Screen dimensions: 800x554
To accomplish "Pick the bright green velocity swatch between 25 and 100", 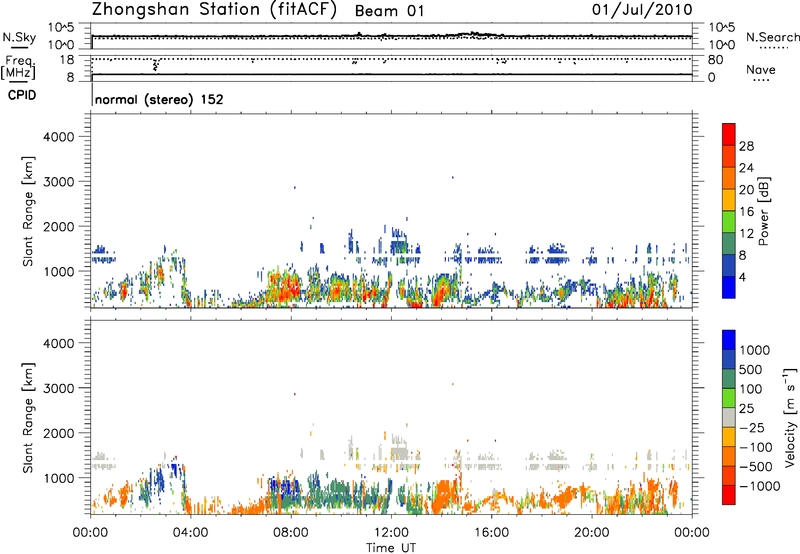I will [x=729, y=398].
